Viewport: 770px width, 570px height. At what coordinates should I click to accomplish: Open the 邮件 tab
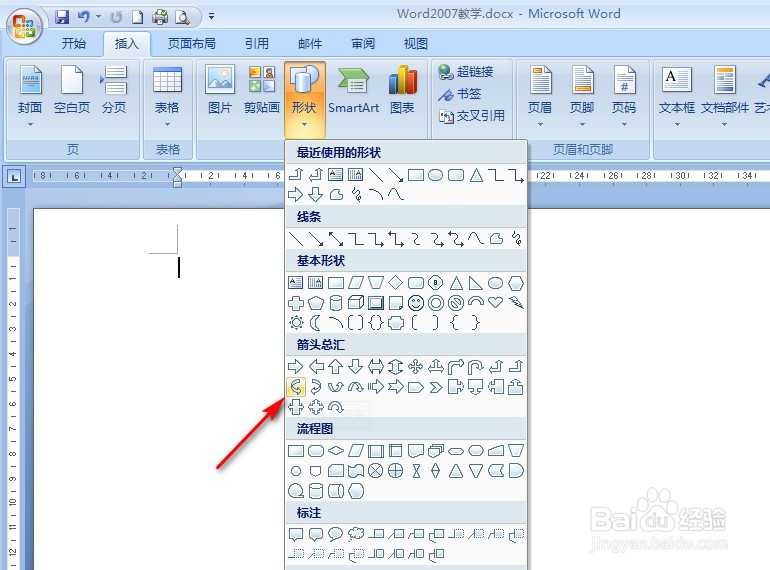click(310, 44)
